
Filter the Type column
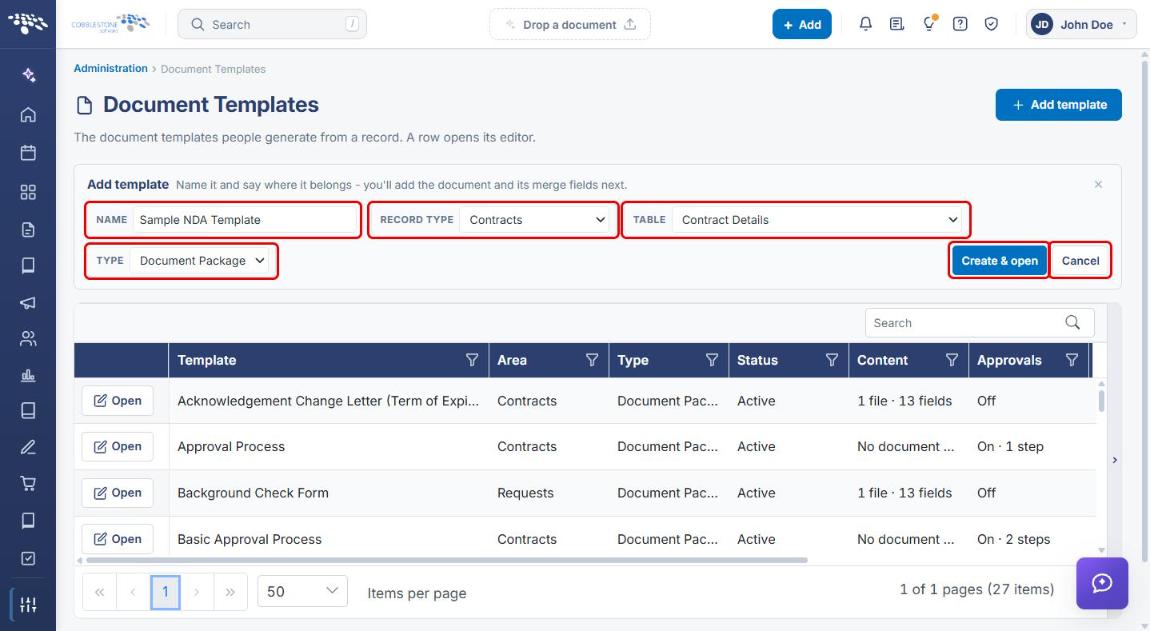711,360
